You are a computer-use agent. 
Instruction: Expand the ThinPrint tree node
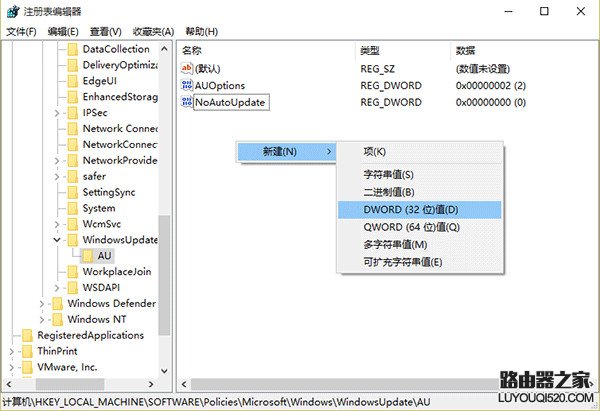(11, 351)
